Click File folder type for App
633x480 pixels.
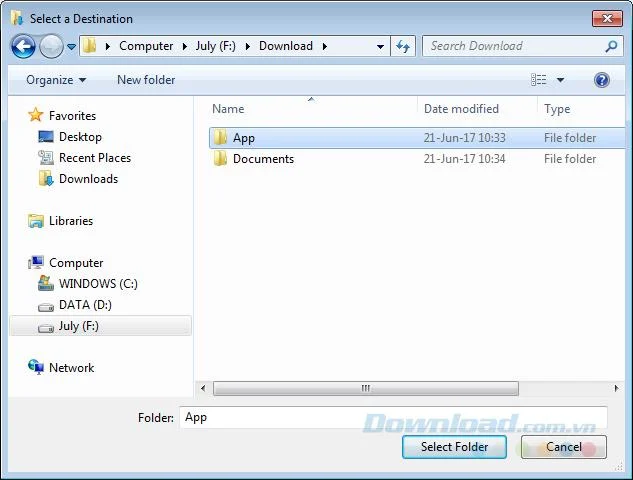click(570, 138)
